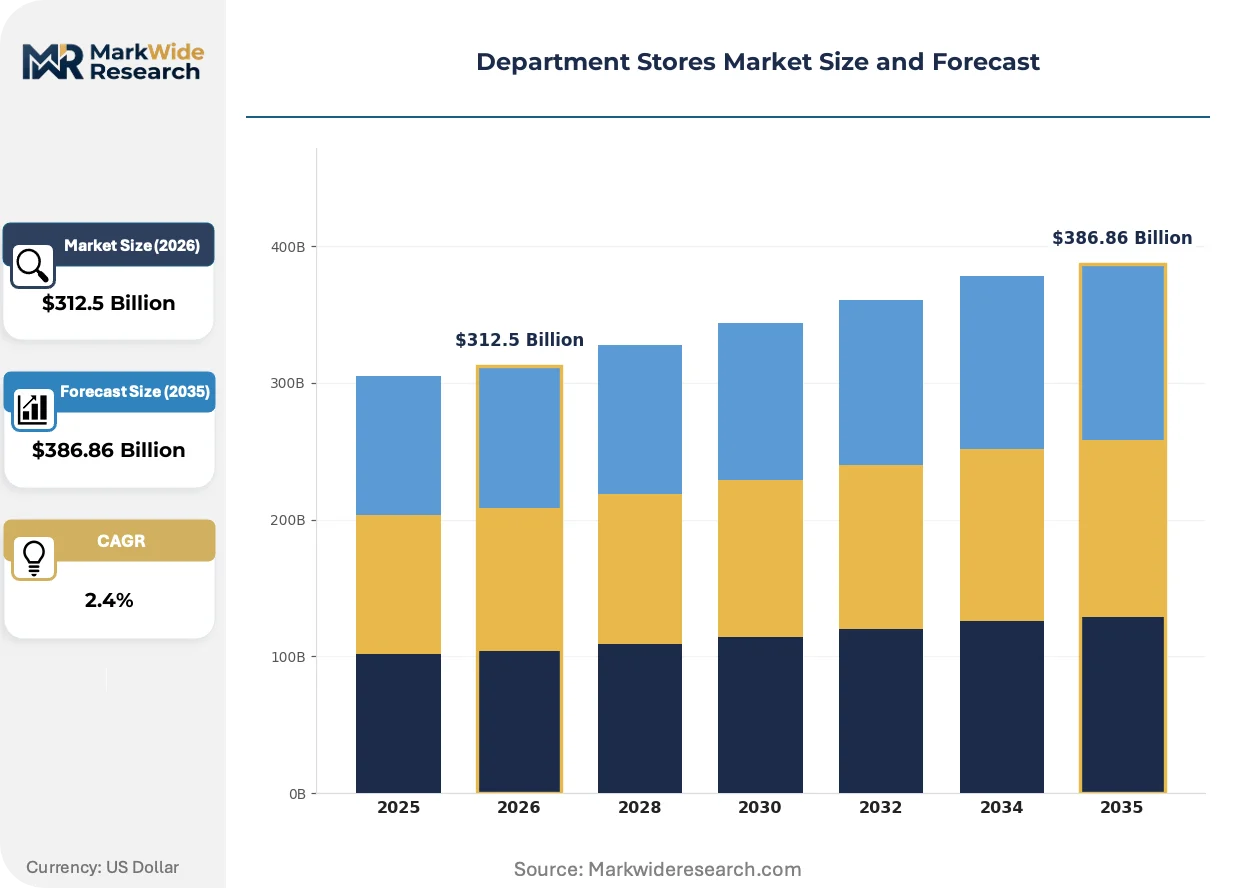This screenshot has height=888, width=1257.
Task: Click the yellow segment of the 2035 bar
Action: click(x=1122, y=529)
